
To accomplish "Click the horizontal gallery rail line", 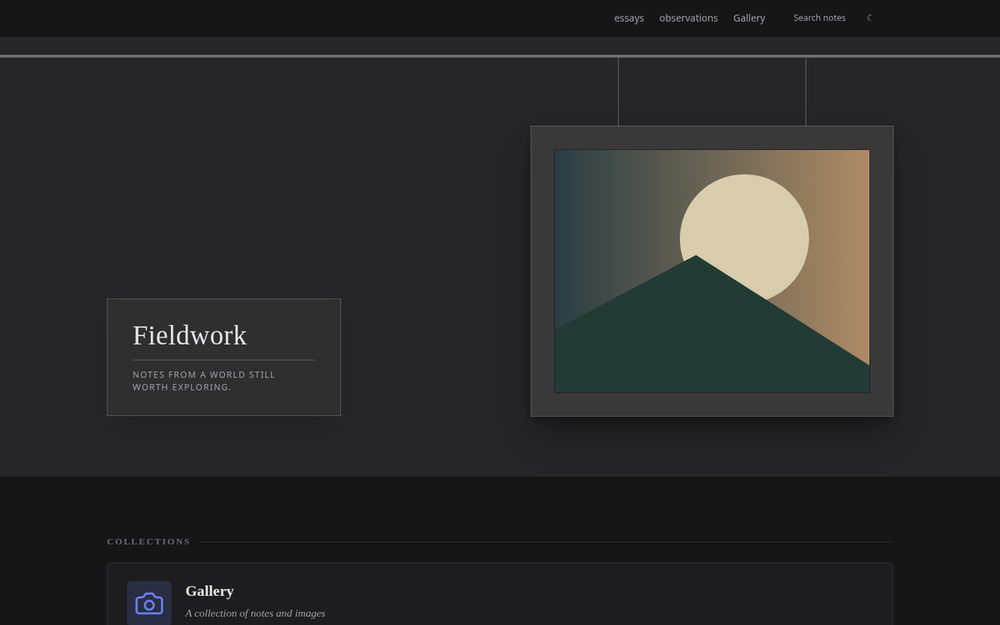I will [x=500, y=56].
